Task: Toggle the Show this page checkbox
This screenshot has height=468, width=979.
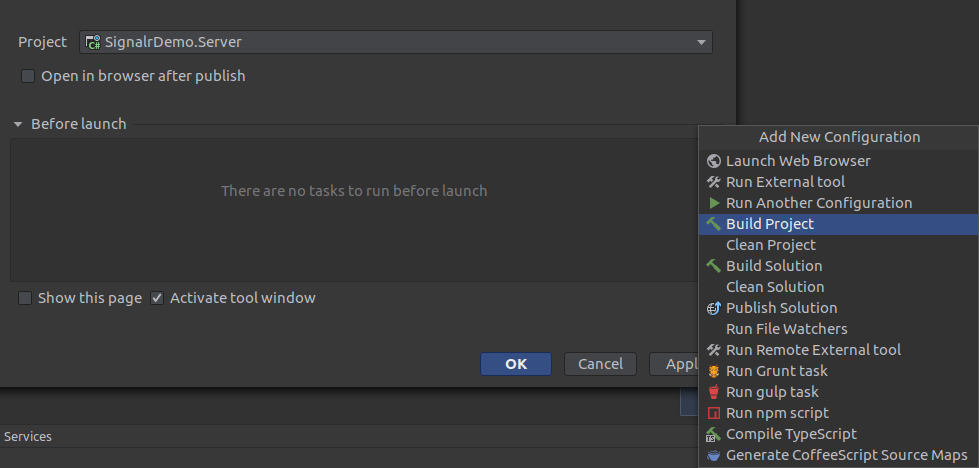Action: point(25,298)
